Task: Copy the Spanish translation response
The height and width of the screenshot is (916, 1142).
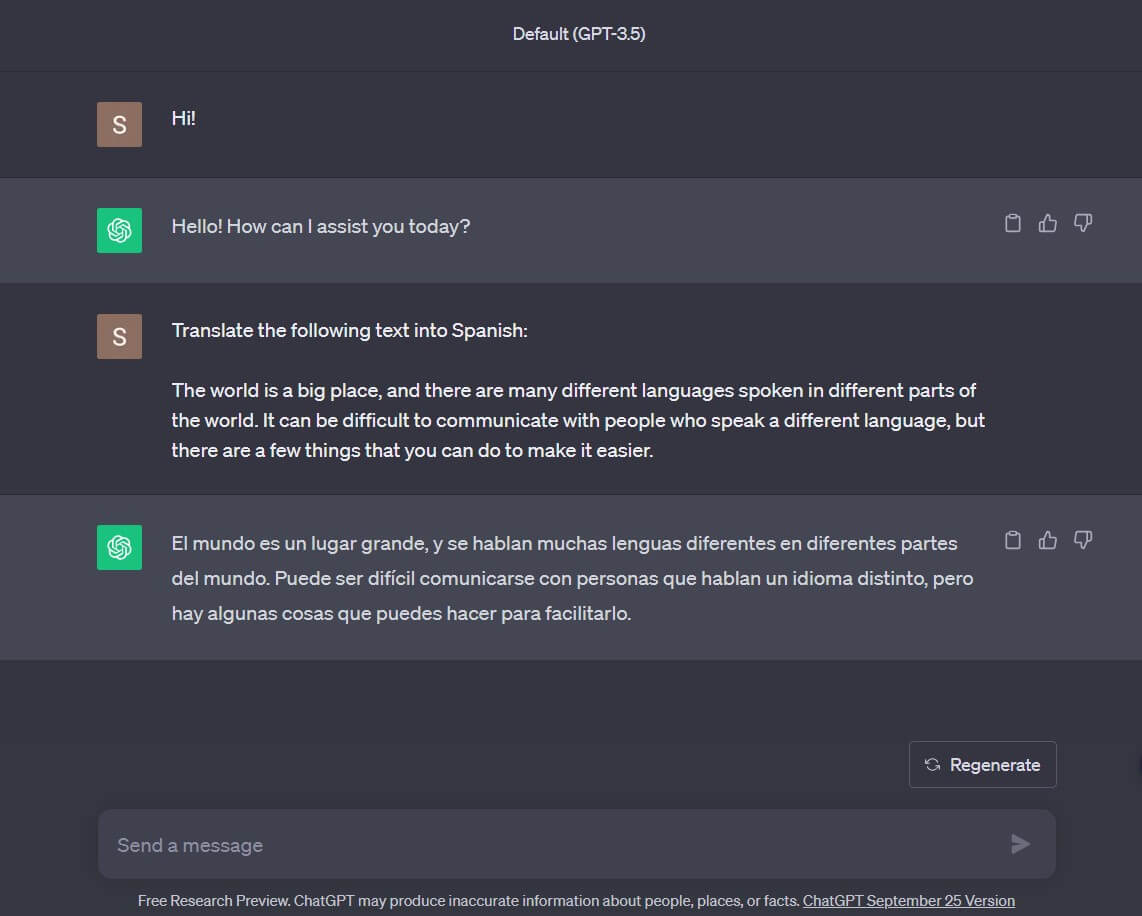Action: [x=1013, y=540]
